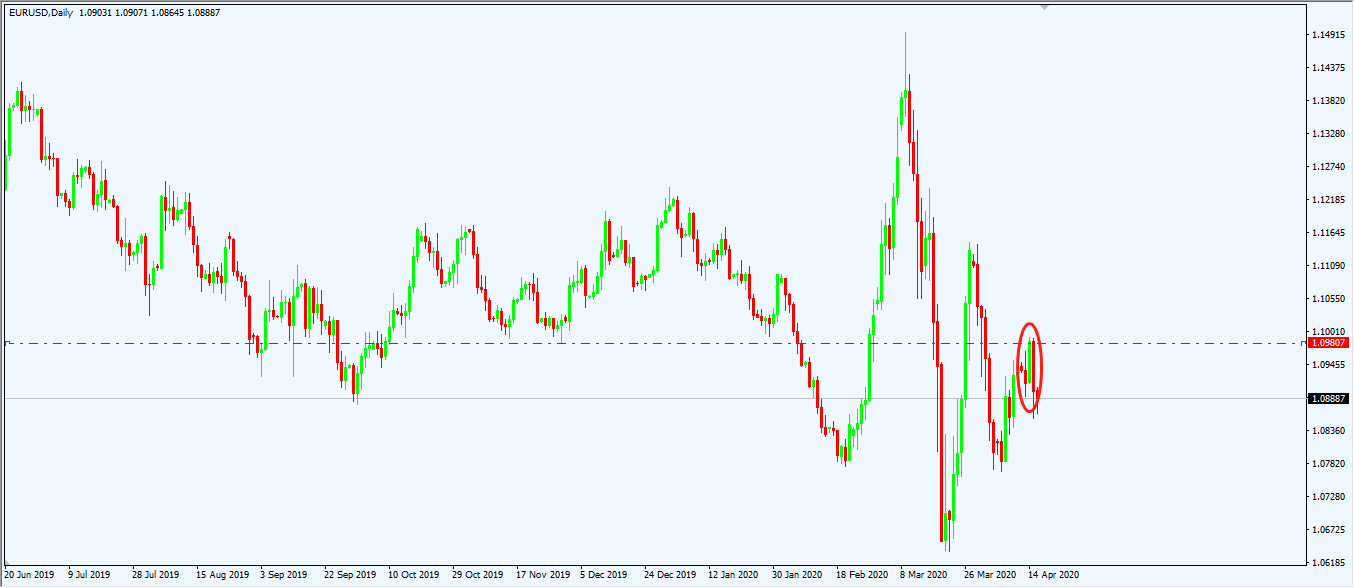Click the 24 Dec 2019 date label

tap(670, 576)
